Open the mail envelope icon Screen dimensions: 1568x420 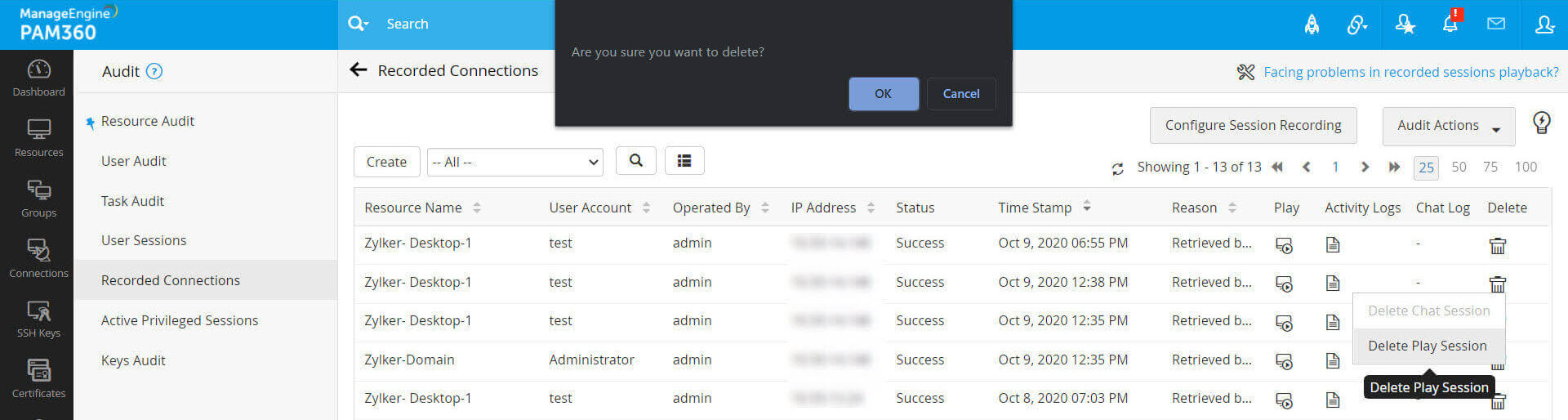click(1496, 24)
